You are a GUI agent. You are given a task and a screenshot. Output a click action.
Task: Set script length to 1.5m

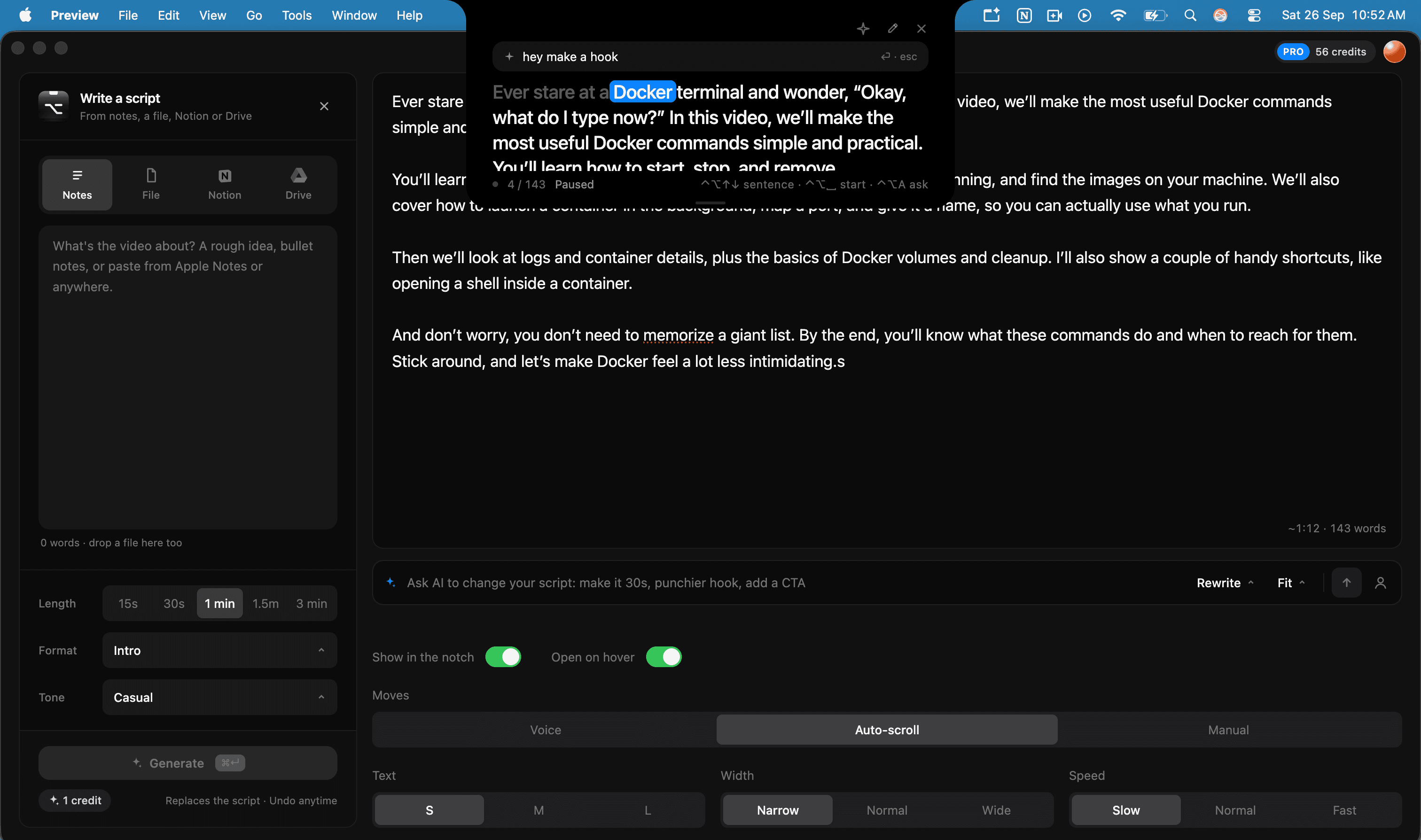click(265, 603)
